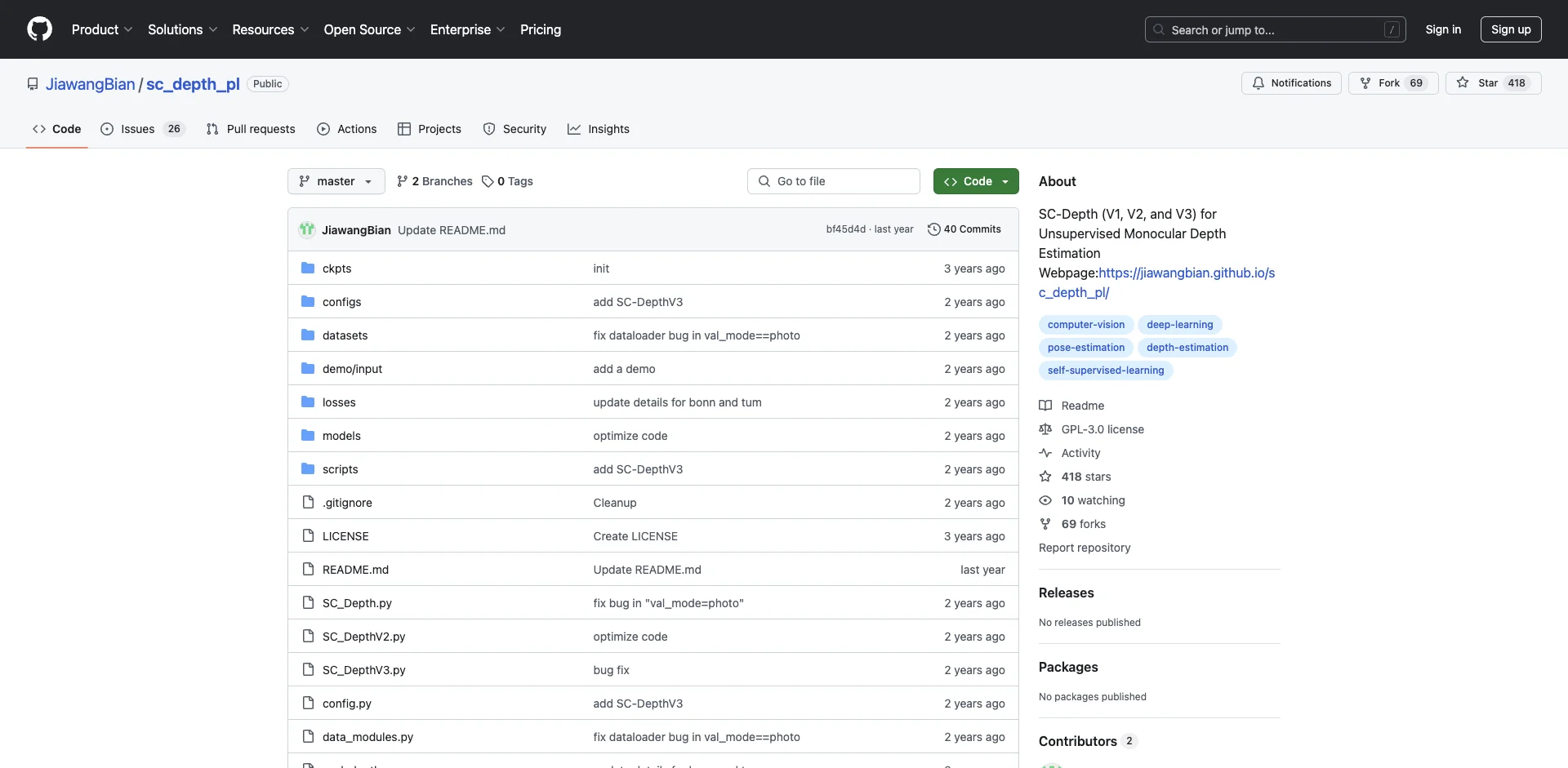View the 40 Commits history
The image size is (1568, 768).
[964, 229]
